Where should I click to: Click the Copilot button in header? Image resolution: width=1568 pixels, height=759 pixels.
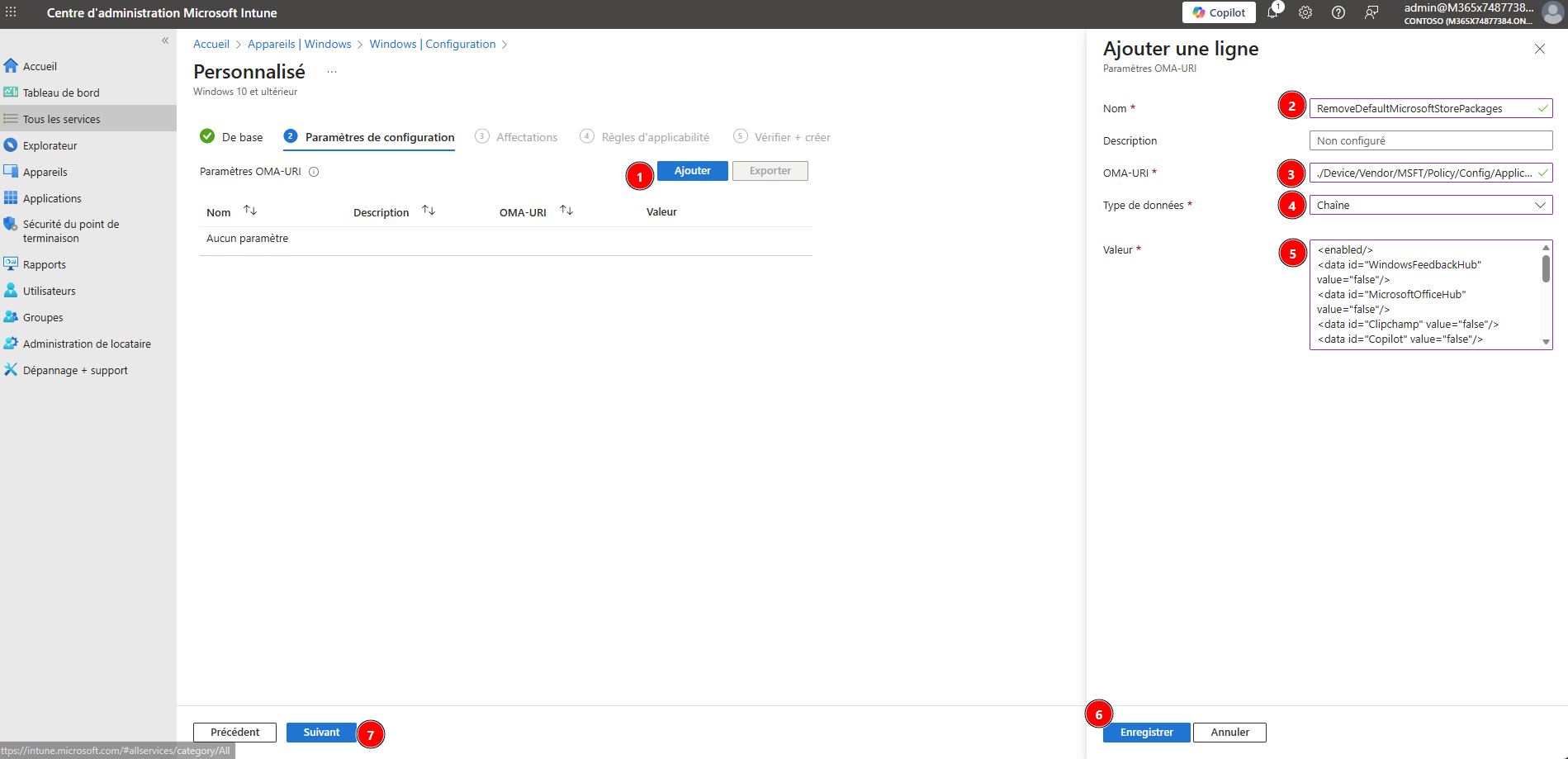(1219, 12)
